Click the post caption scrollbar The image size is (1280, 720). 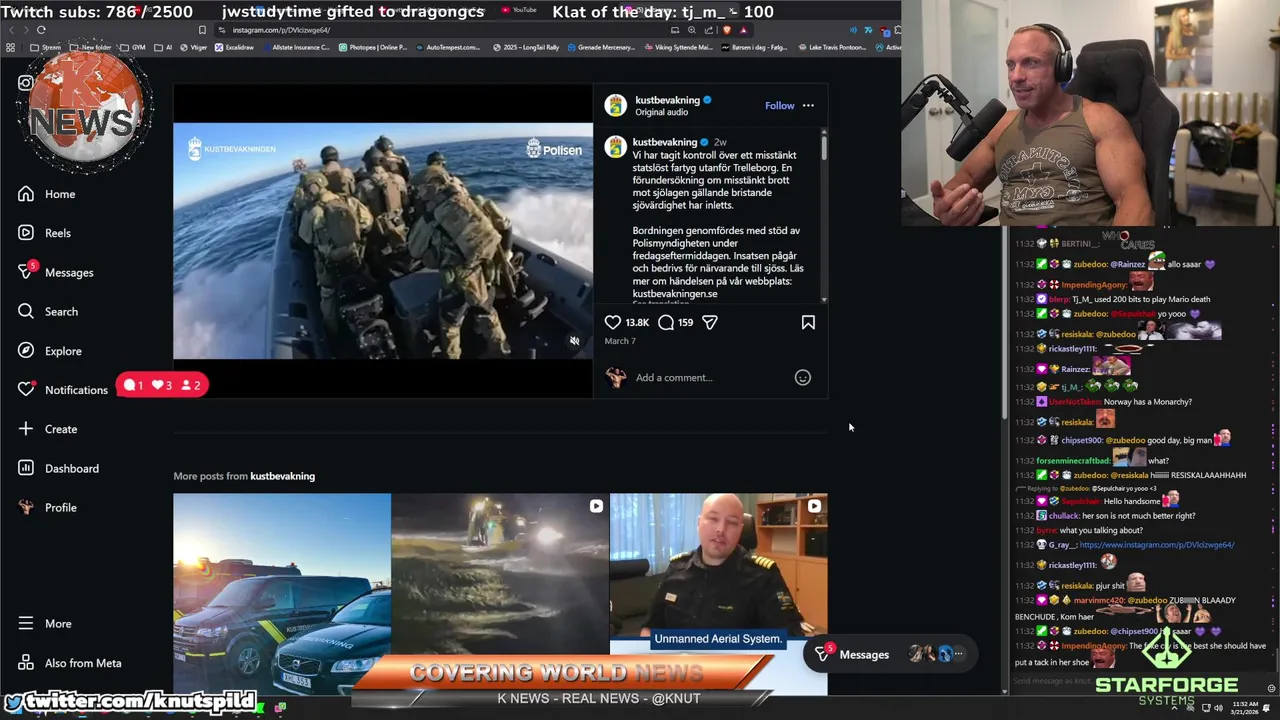(x=824, y=148)
